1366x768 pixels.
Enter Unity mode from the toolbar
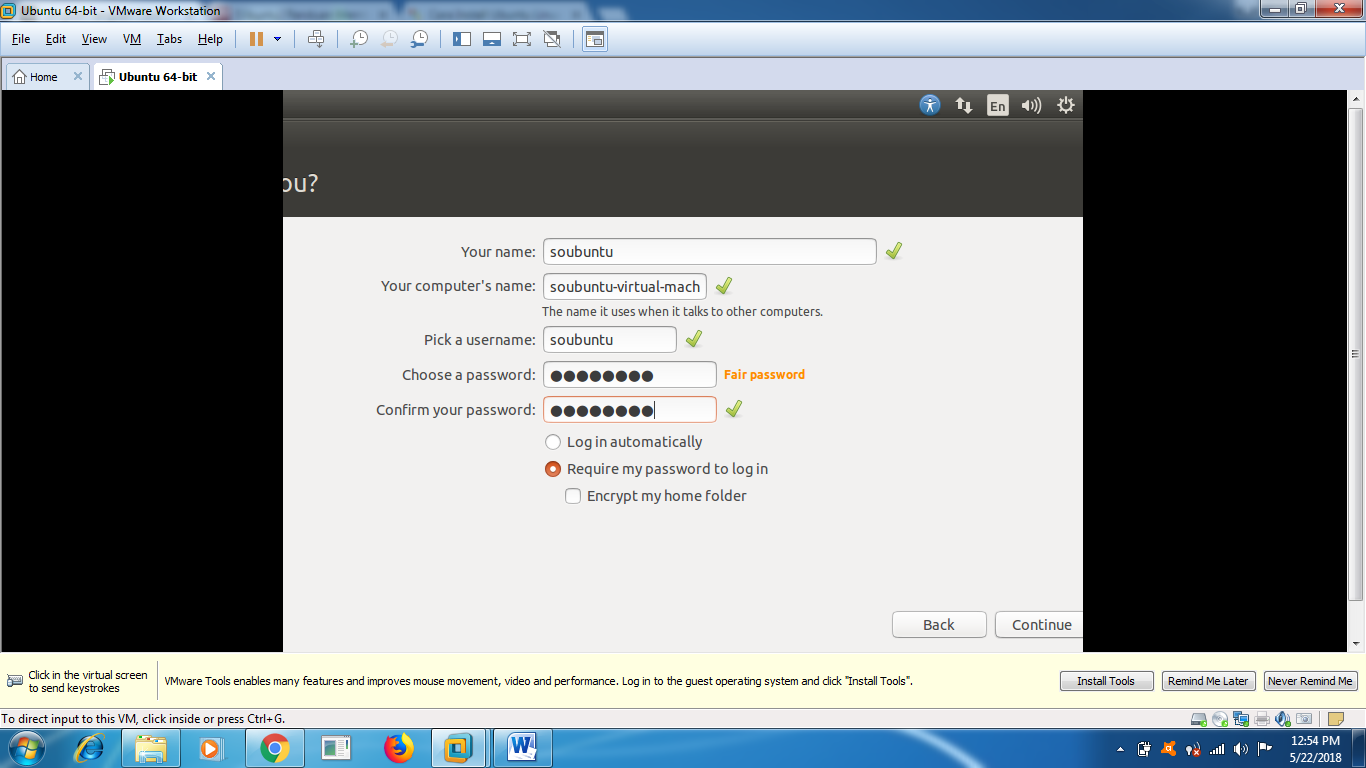[553, 39]
